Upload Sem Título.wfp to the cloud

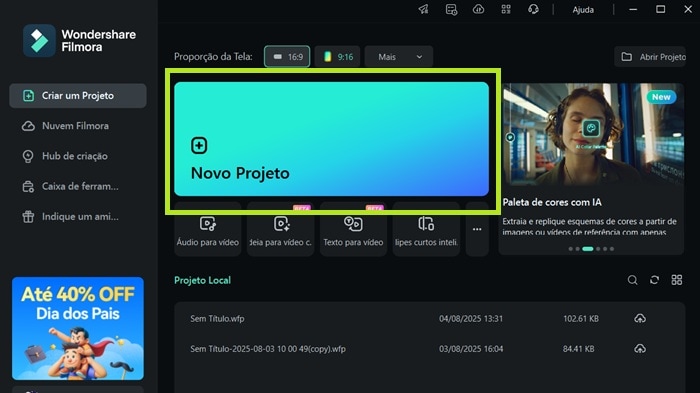tap(640, 318)
